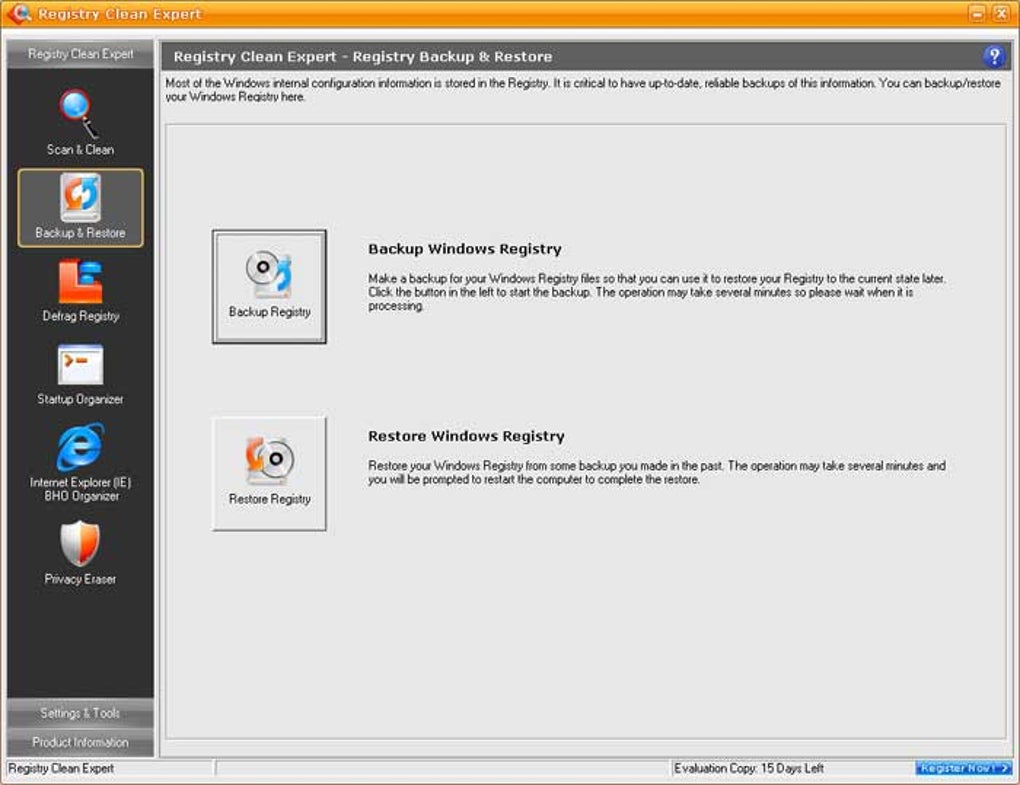Expand the Registry Clean Expert sidebar section

coord(80,54)
